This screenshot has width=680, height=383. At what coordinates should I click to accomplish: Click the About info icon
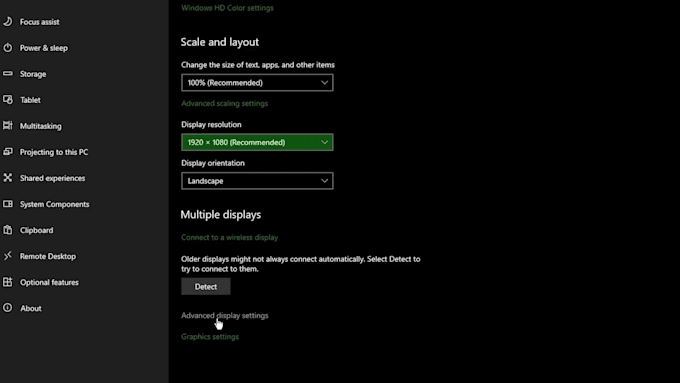8,308
